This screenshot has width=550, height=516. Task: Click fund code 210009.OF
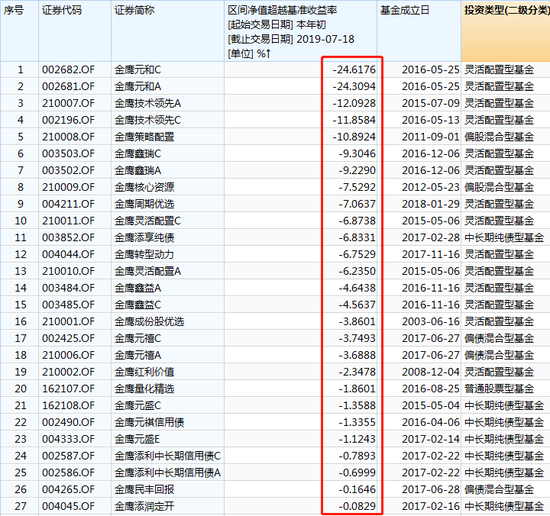point(68,187)
